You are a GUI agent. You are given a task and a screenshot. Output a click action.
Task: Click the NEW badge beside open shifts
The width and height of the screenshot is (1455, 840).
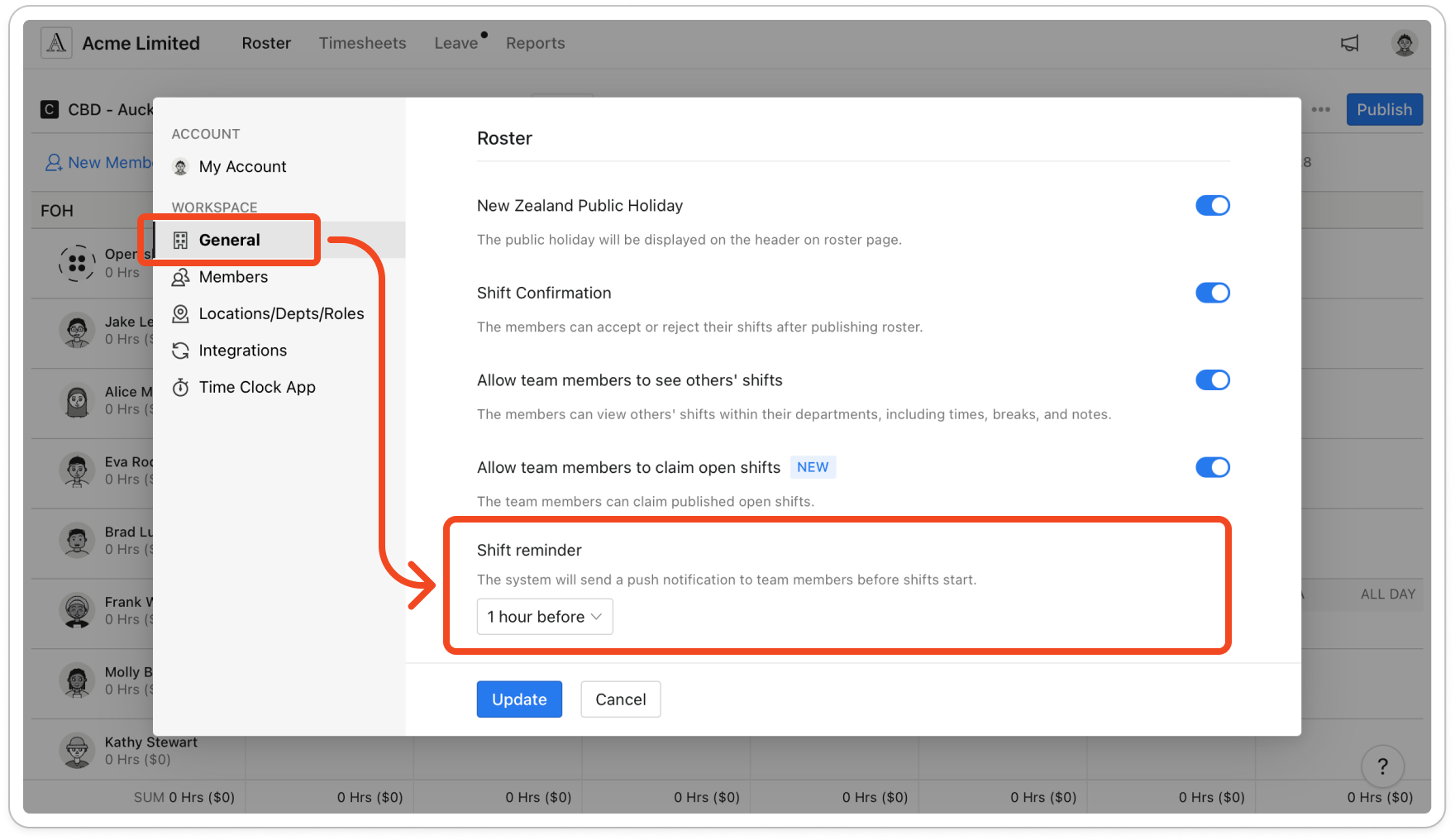pos(813,467)
